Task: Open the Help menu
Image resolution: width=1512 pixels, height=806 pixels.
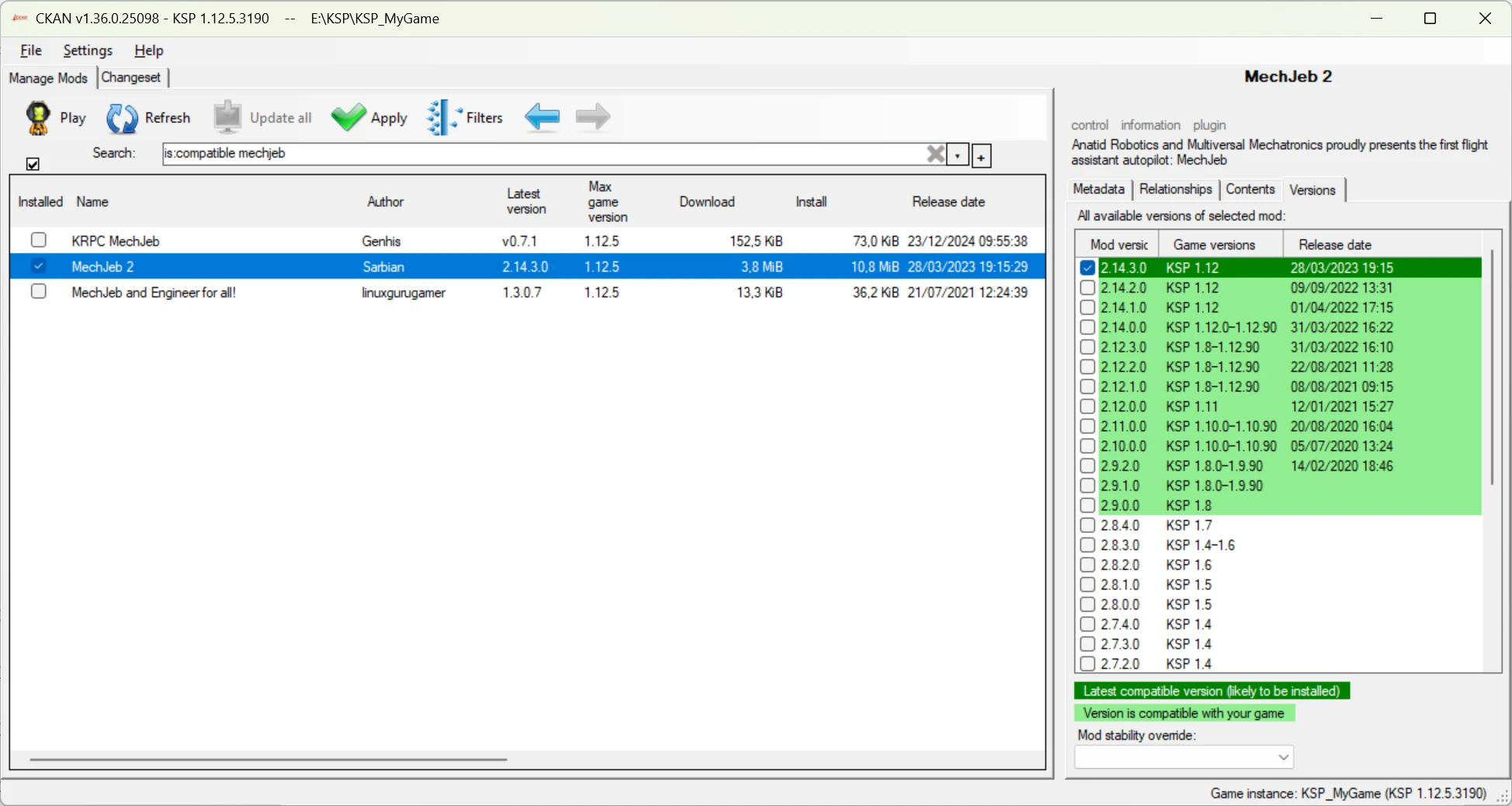Action: coord(148,50)
